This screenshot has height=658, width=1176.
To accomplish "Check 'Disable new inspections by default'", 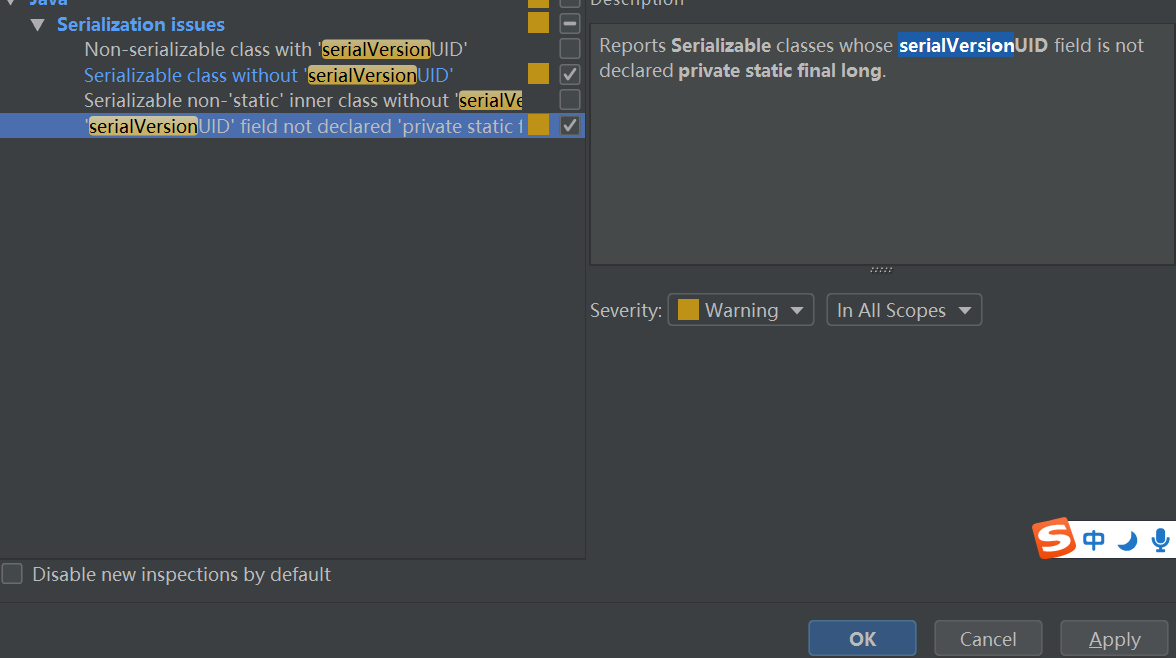I will [x=13, y=574].
